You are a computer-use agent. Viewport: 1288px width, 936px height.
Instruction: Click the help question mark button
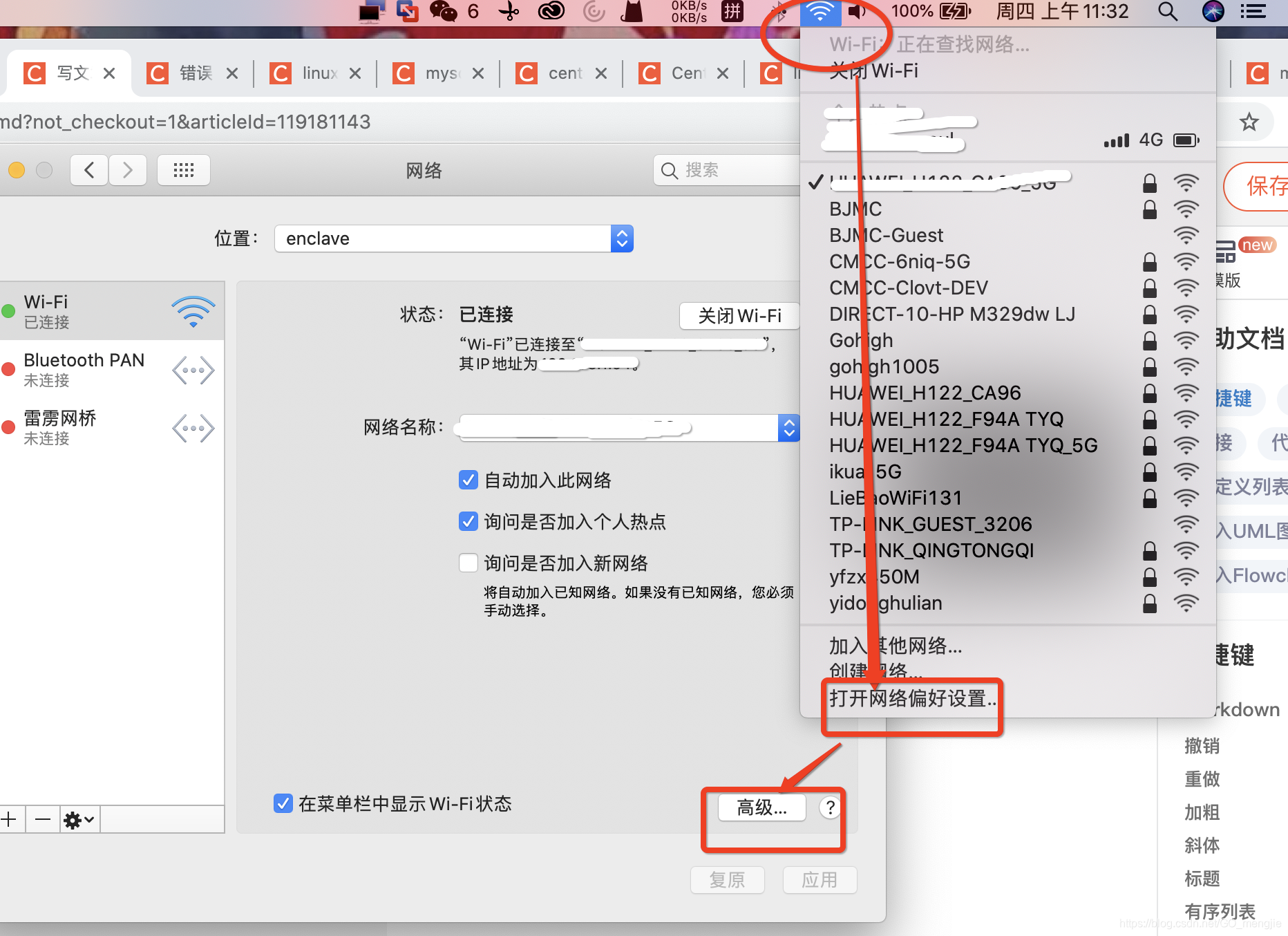coord(830,807)
